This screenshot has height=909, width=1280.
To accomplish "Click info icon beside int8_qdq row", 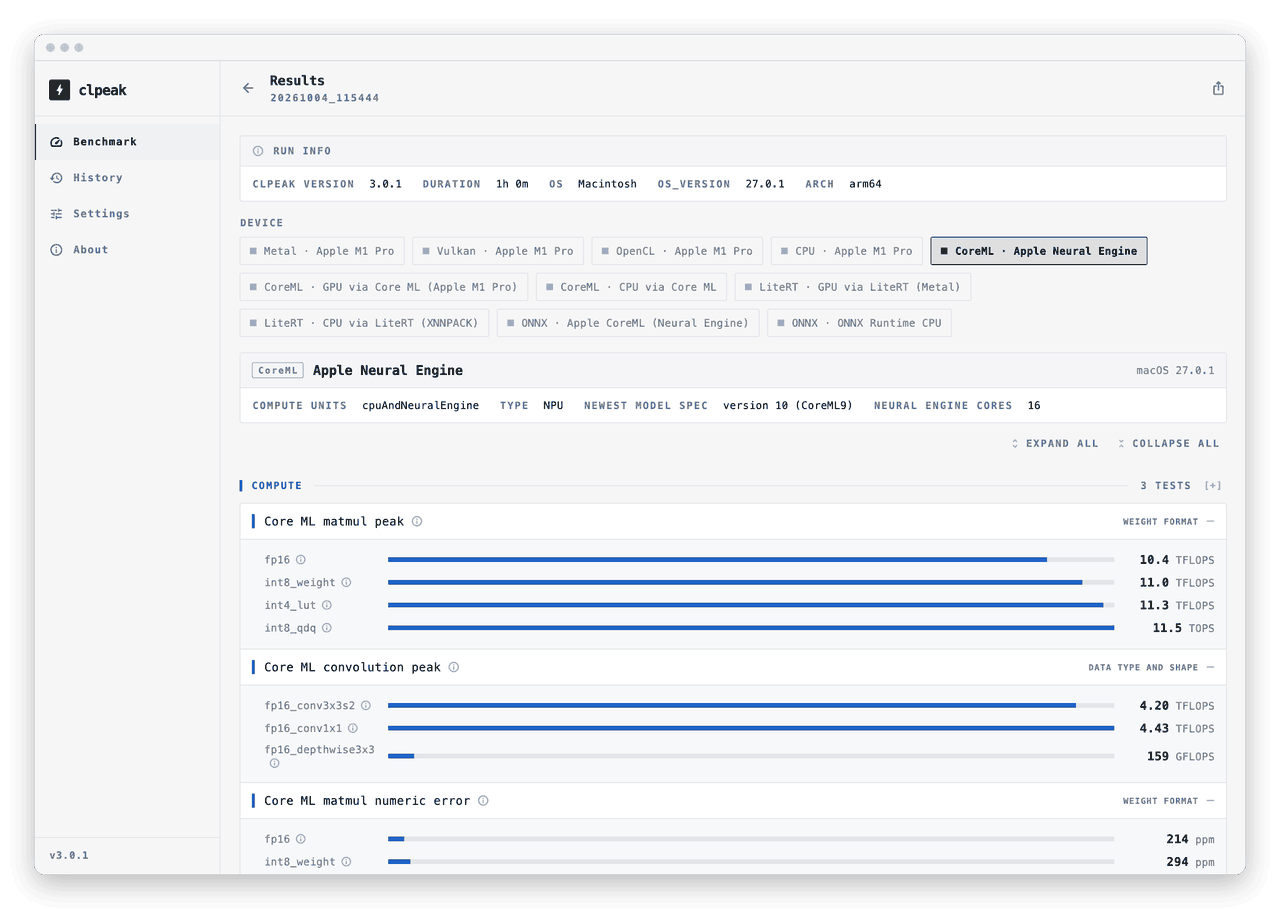I will (x=326, y=628).
